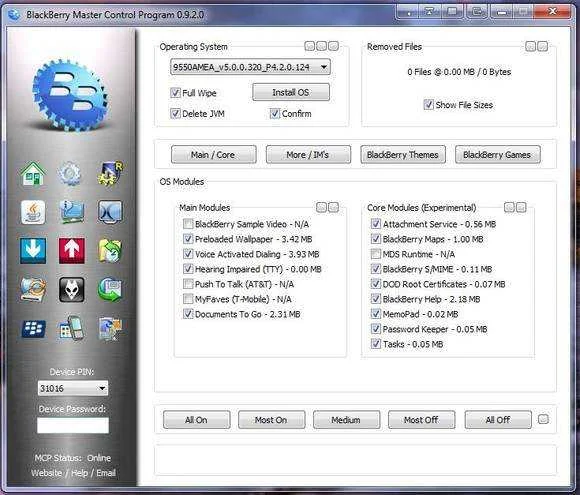Image resolution: width=580 pixels, height=495 pixels.
Task: Uncheck the Delete JVM checkbox
Action: pos(175,113)
